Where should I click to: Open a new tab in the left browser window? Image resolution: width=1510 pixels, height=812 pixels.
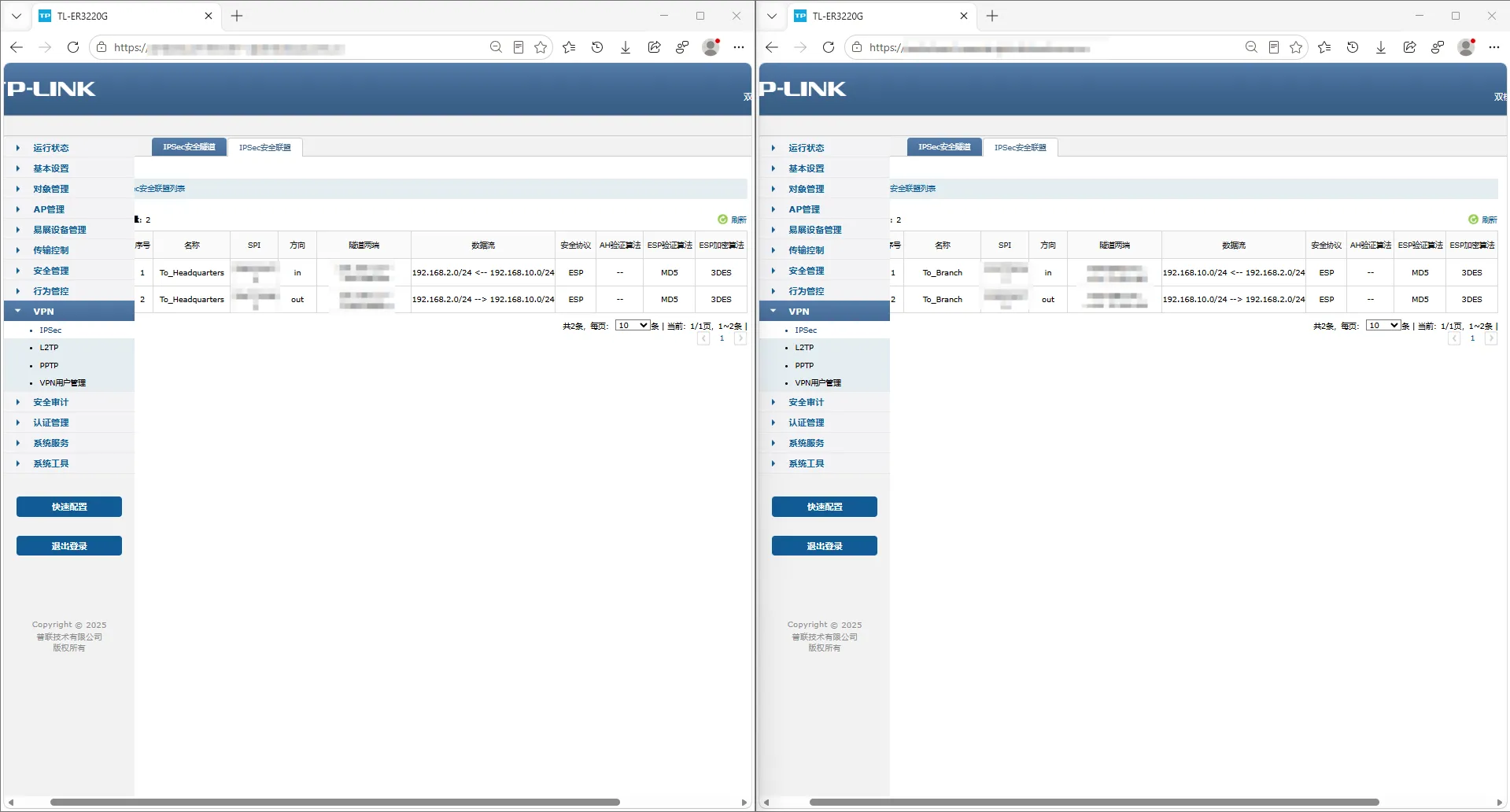[237, 16]
